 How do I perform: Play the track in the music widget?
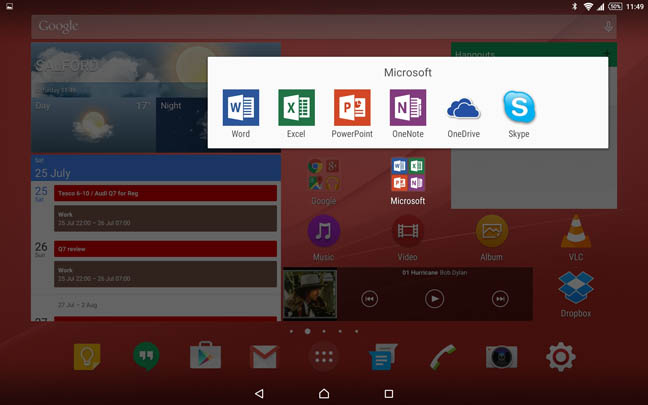point(434,299)
